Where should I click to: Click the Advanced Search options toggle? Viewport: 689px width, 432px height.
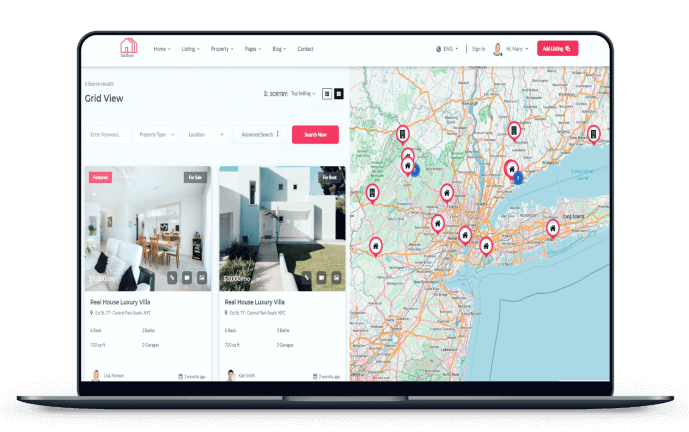click(x=260, y=134)
